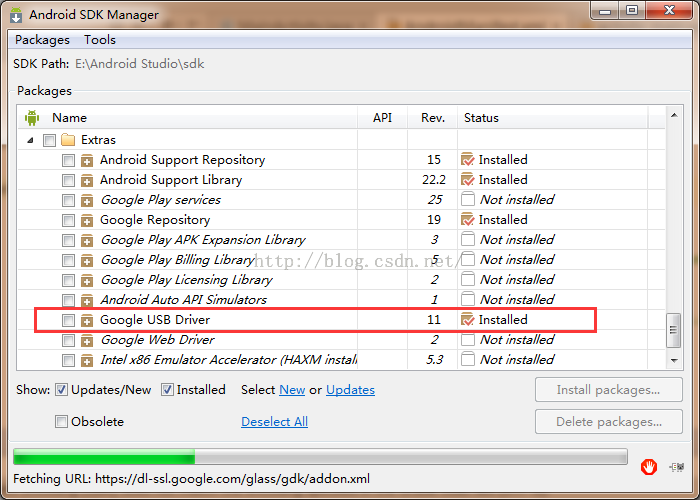
Task: Collapse the Extras tree group
Action: coord(30,140)
